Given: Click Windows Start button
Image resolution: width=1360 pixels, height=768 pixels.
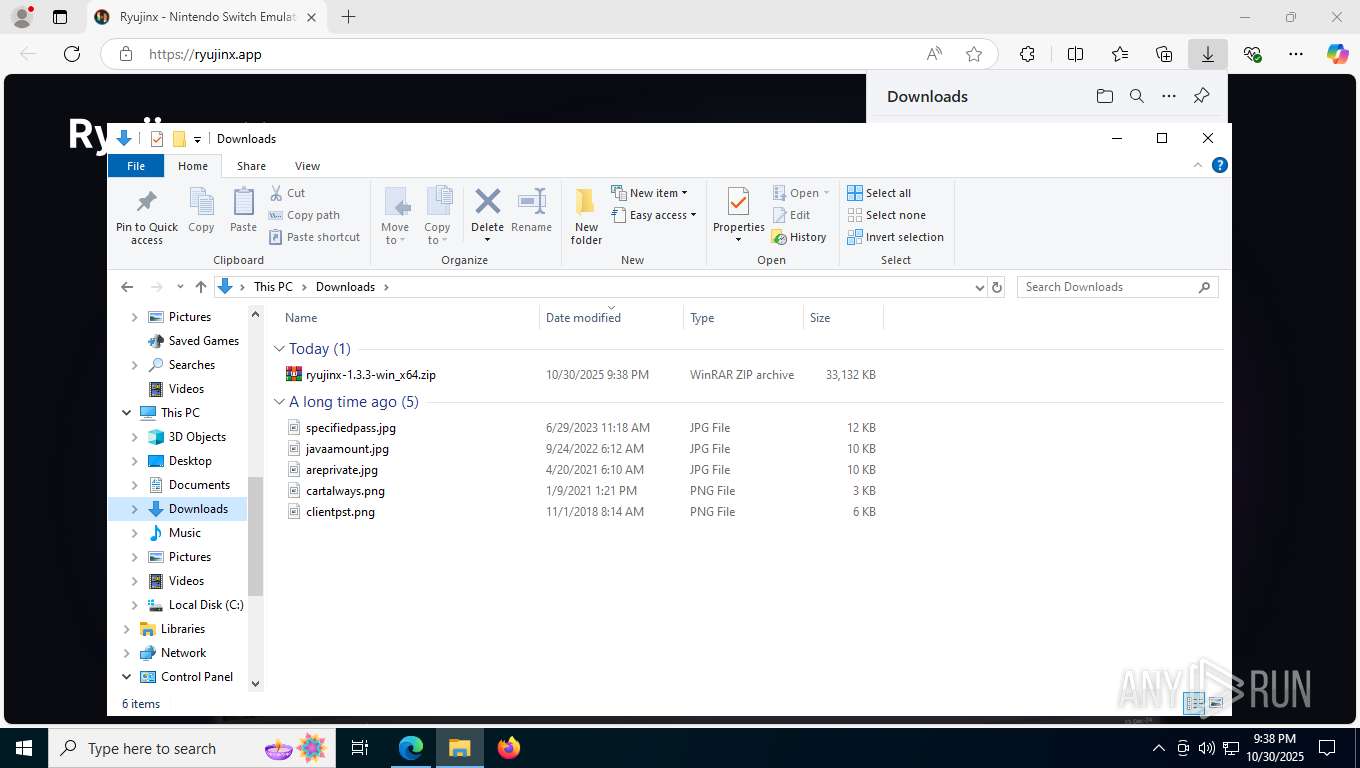Looking at the screenshot, I should [x=24, y=748].
